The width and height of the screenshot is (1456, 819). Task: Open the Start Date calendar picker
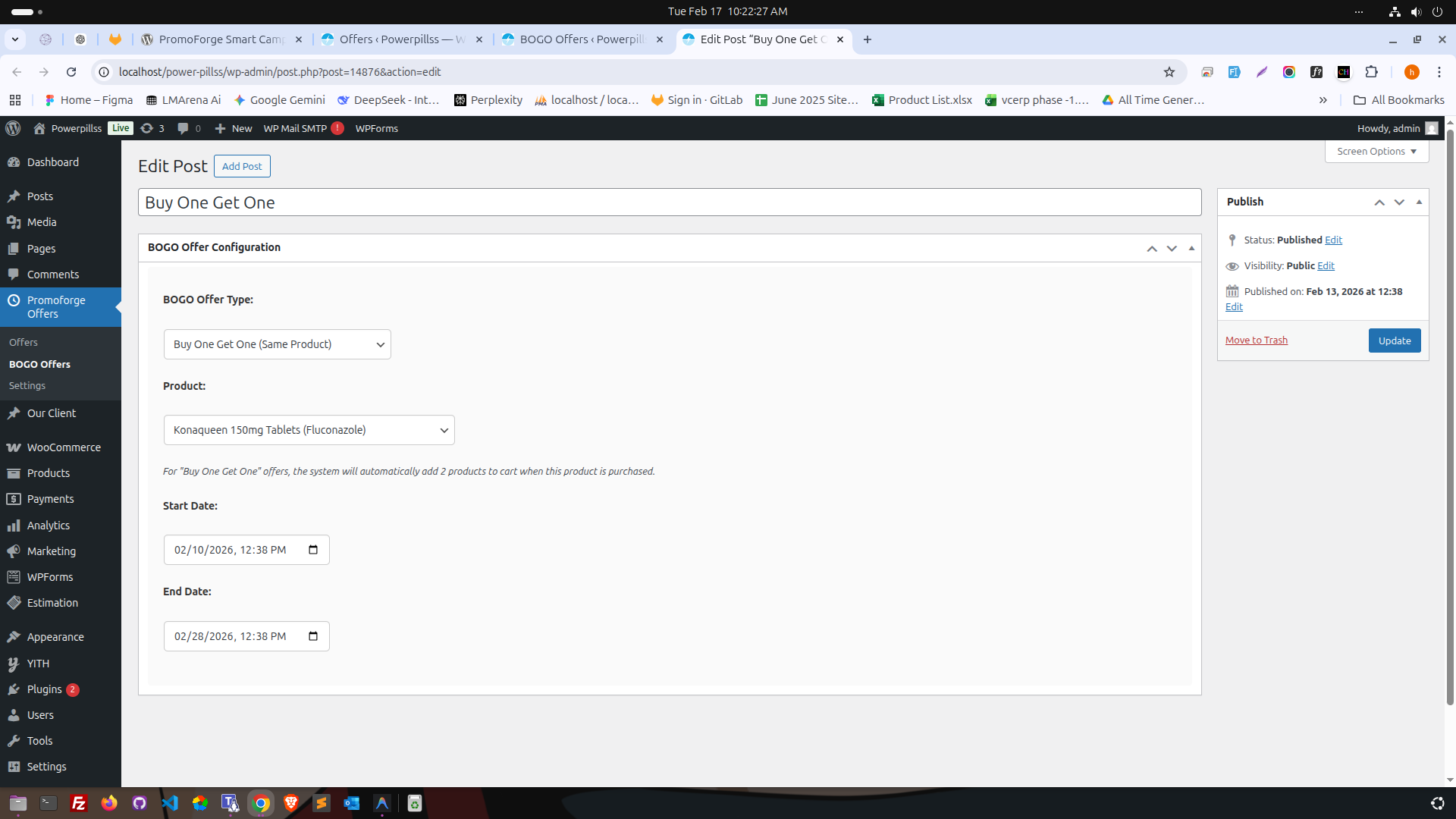click(312, 549)
